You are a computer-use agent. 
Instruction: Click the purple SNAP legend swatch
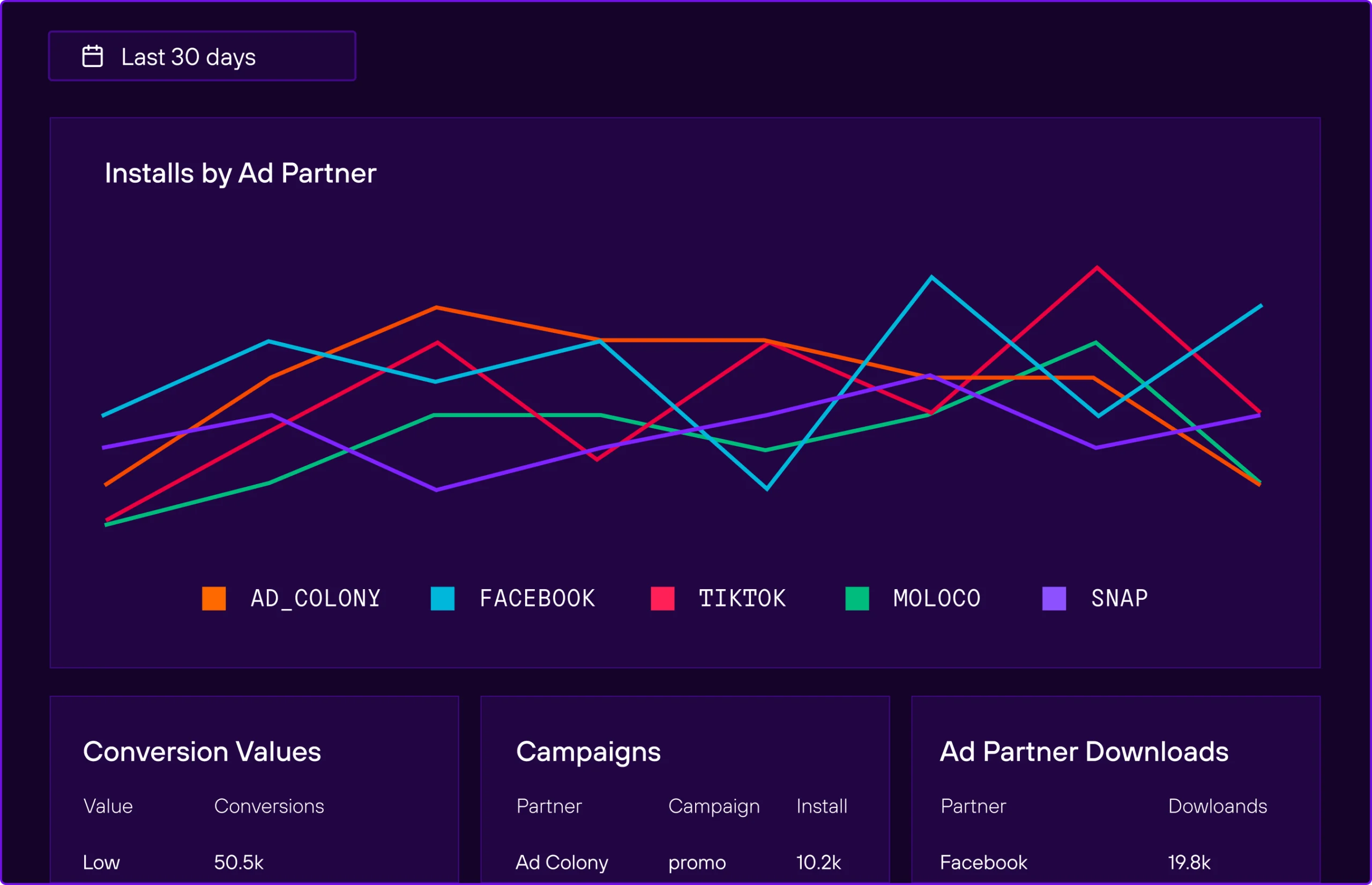coord(1054,598)
